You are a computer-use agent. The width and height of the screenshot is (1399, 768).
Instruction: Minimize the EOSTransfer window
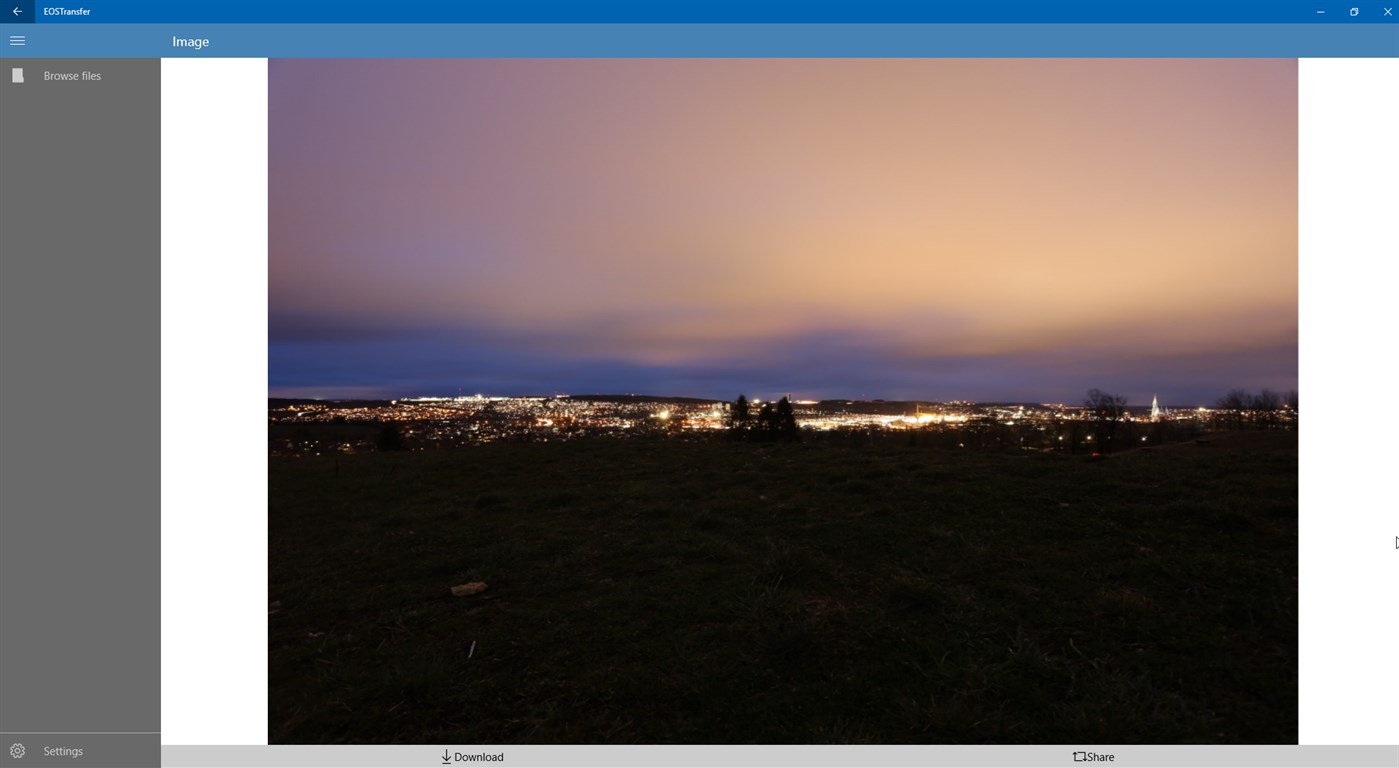pyautogui.click(x=1319, y=11)
